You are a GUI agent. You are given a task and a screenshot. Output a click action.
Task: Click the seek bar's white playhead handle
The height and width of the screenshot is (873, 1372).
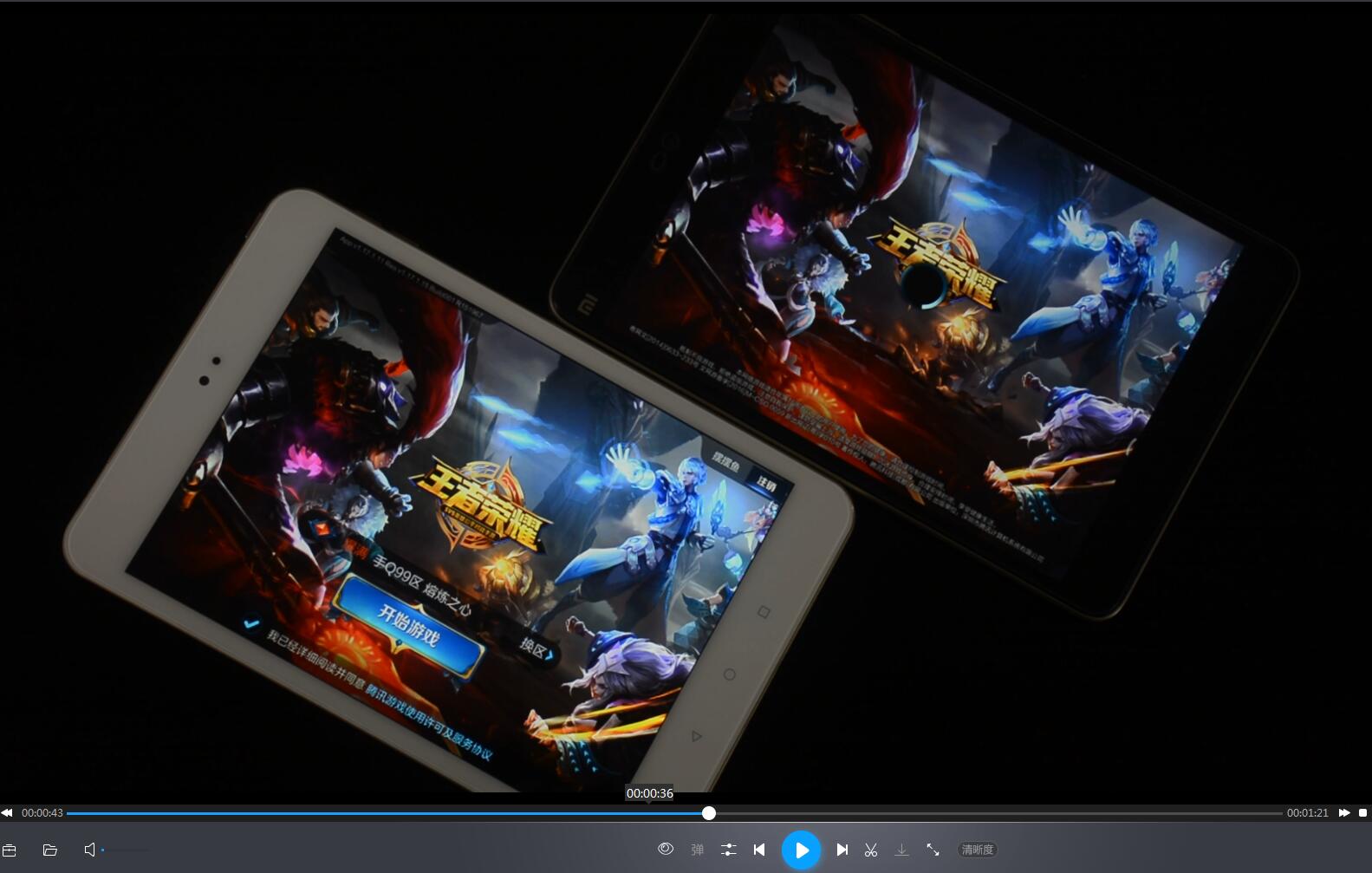(709, 813)
